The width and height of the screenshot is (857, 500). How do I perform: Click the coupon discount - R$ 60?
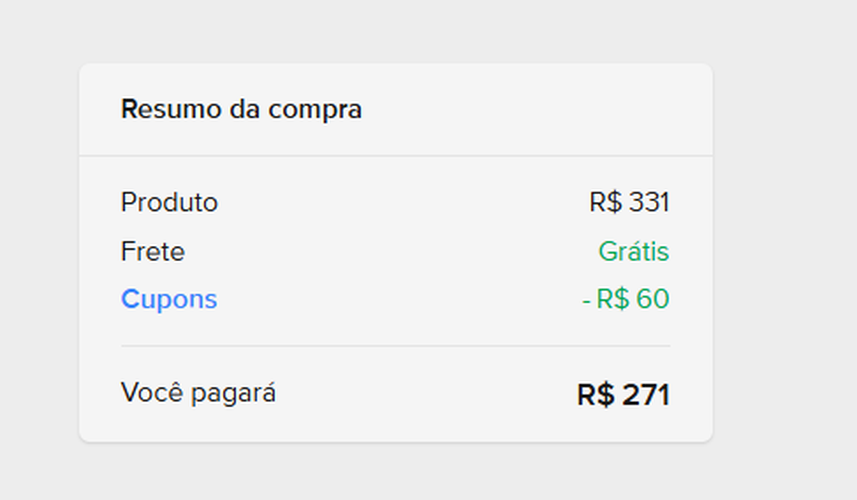click(x=626, y=299)
